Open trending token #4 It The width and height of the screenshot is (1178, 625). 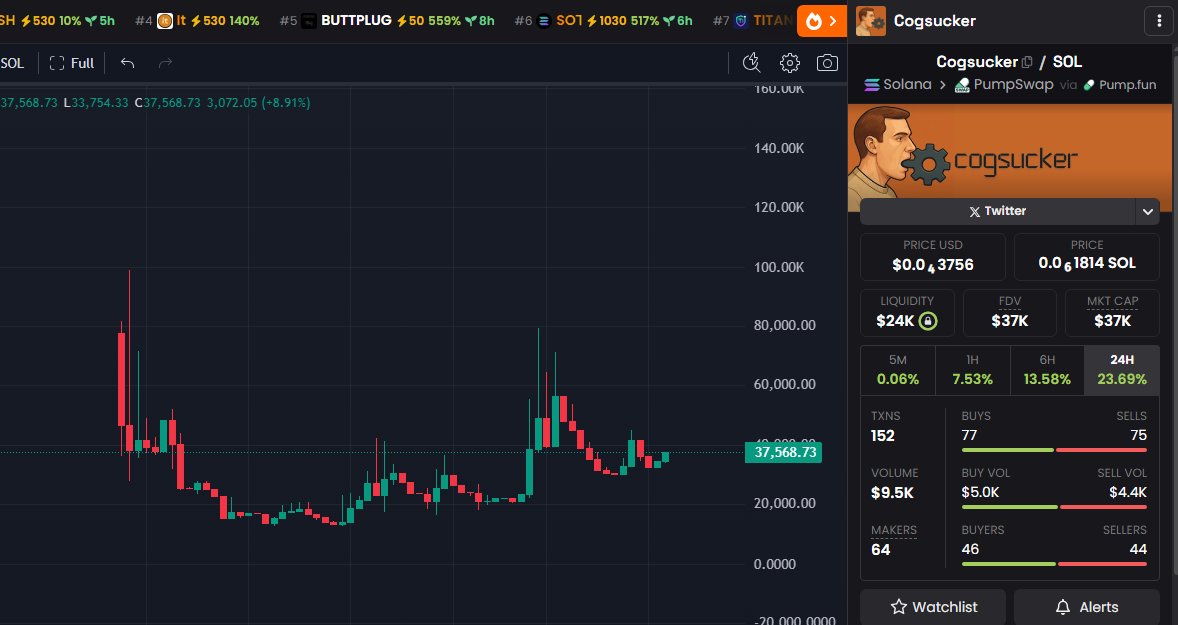click(198, 21)
